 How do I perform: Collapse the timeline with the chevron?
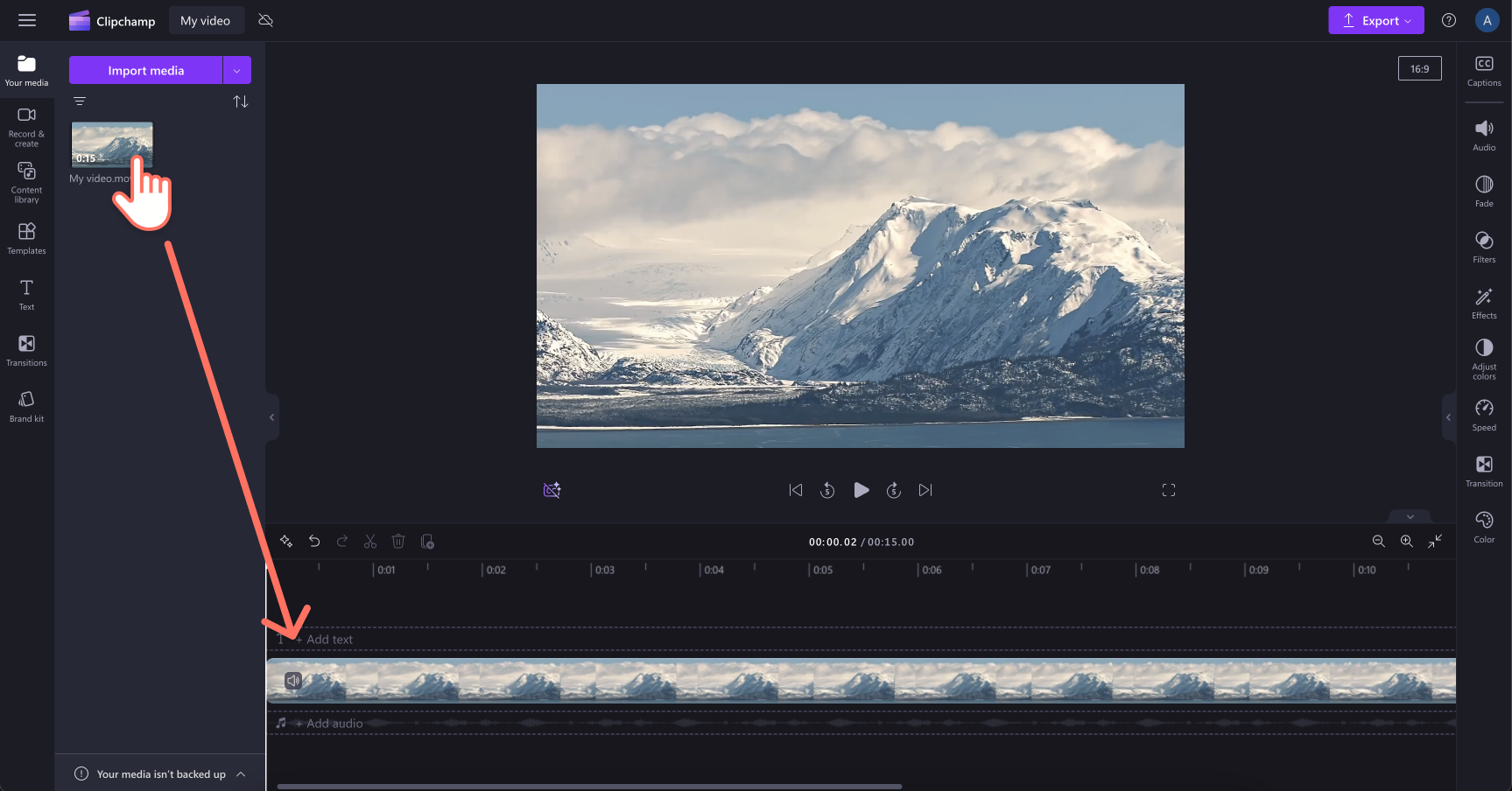1410,516
